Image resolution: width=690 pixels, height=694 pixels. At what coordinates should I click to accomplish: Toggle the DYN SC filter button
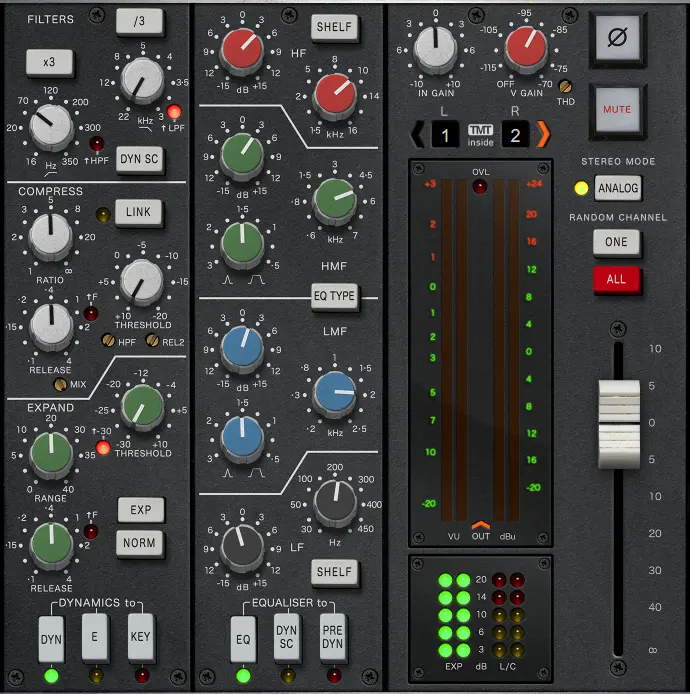[139, 159]
